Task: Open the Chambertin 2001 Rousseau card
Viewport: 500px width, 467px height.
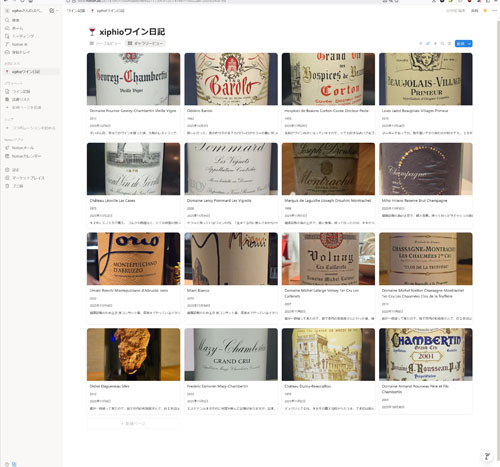Action: tap(426, 371)
